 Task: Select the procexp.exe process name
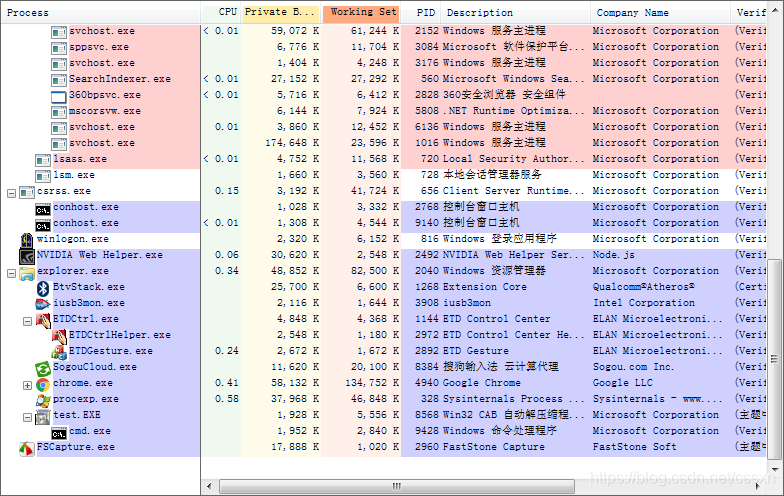coord(86,399)
